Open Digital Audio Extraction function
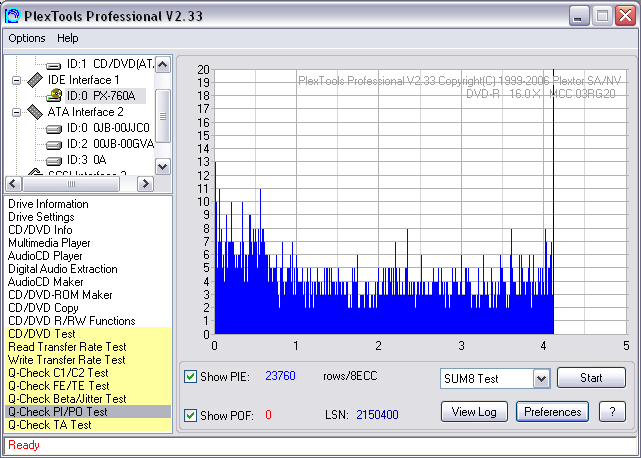 tap(63, 269)
